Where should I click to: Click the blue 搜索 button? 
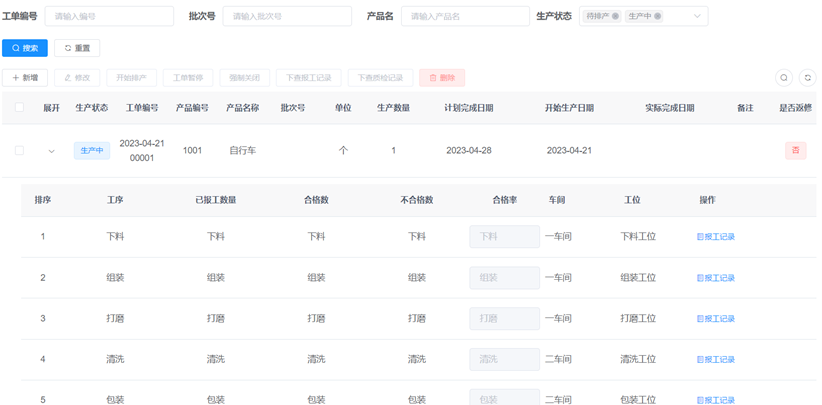coord(25,48)
